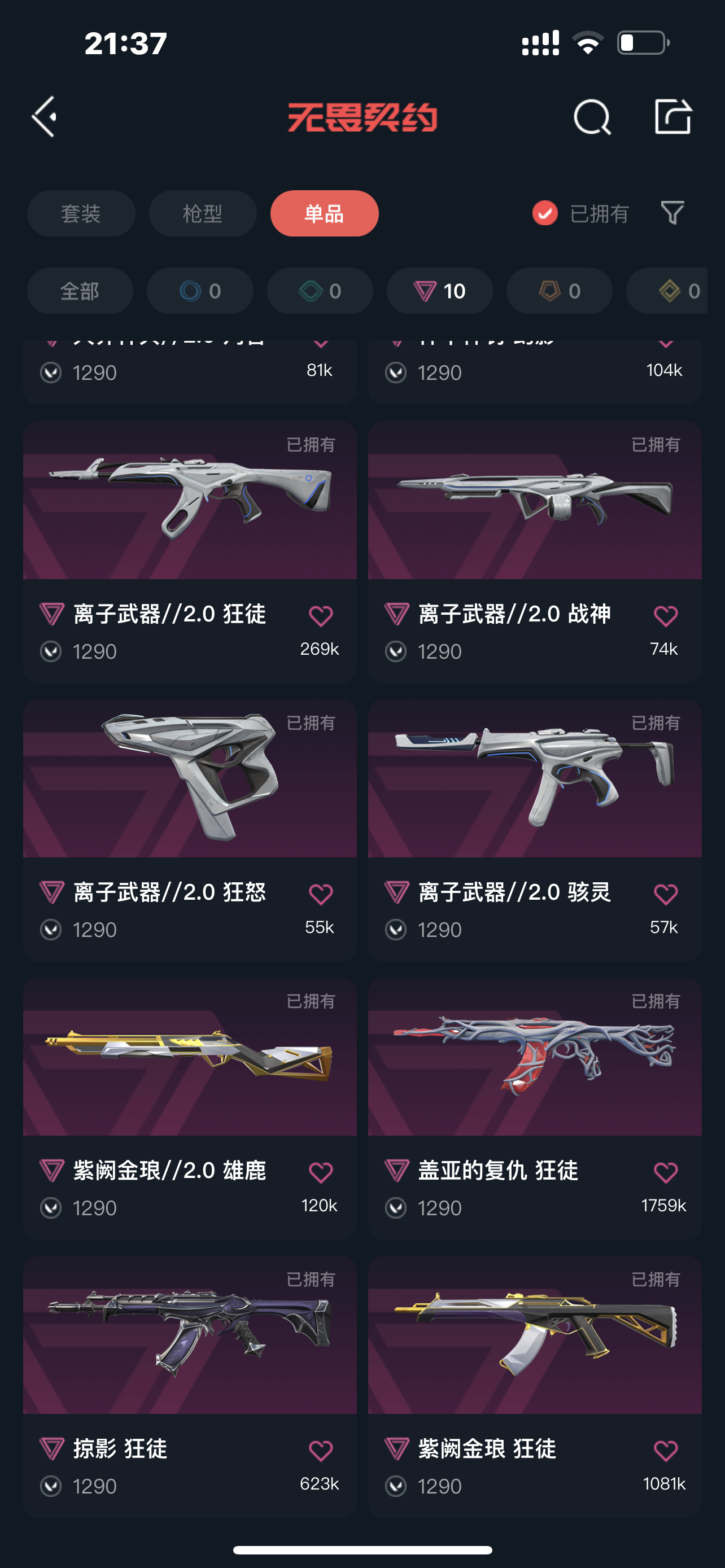Viewport: 725px width, 1568px height.
Task: Open the funnel filter icon
Action: tap(672, 213)
